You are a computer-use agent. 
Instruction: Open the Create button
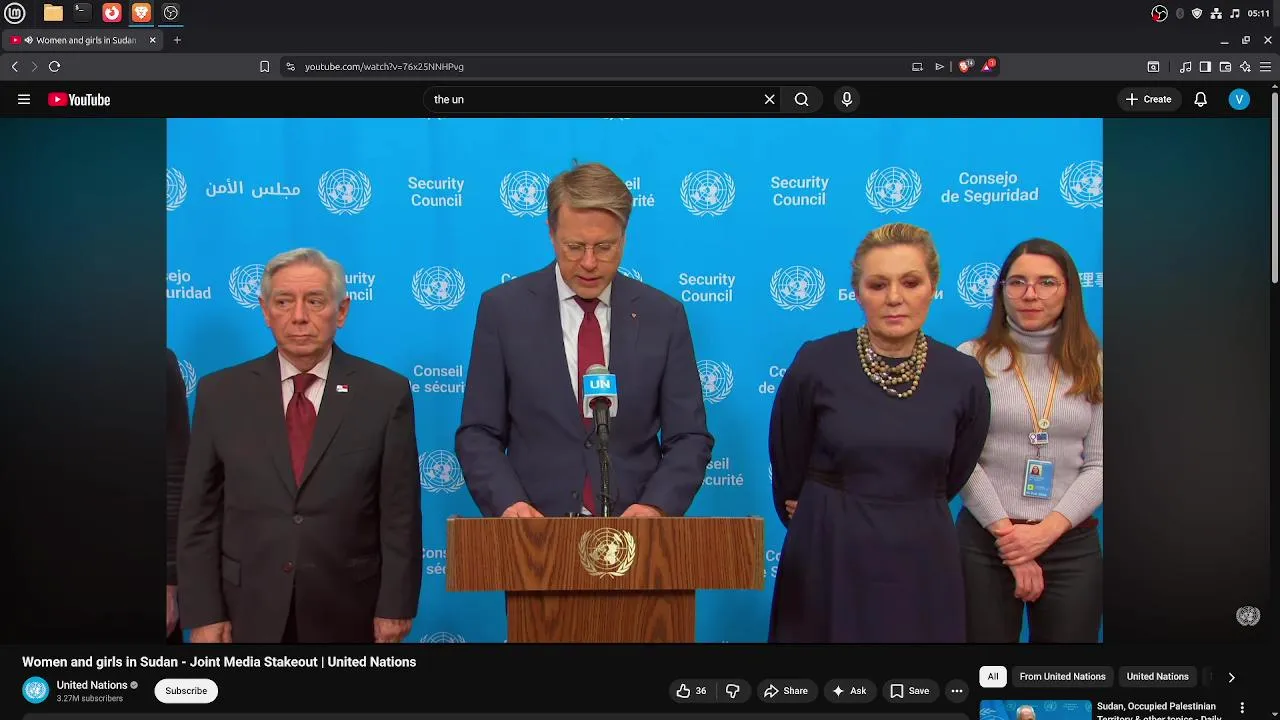[1148, 99]
